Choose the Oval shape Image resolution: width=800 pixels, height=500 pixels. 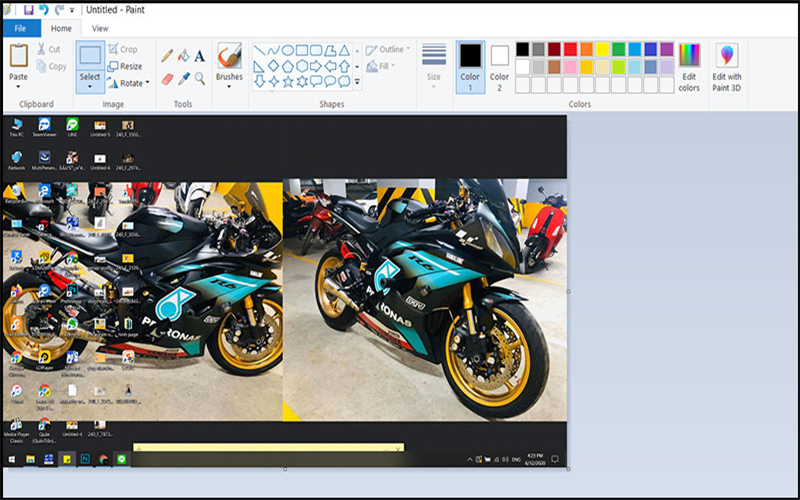tap(288, 50)
